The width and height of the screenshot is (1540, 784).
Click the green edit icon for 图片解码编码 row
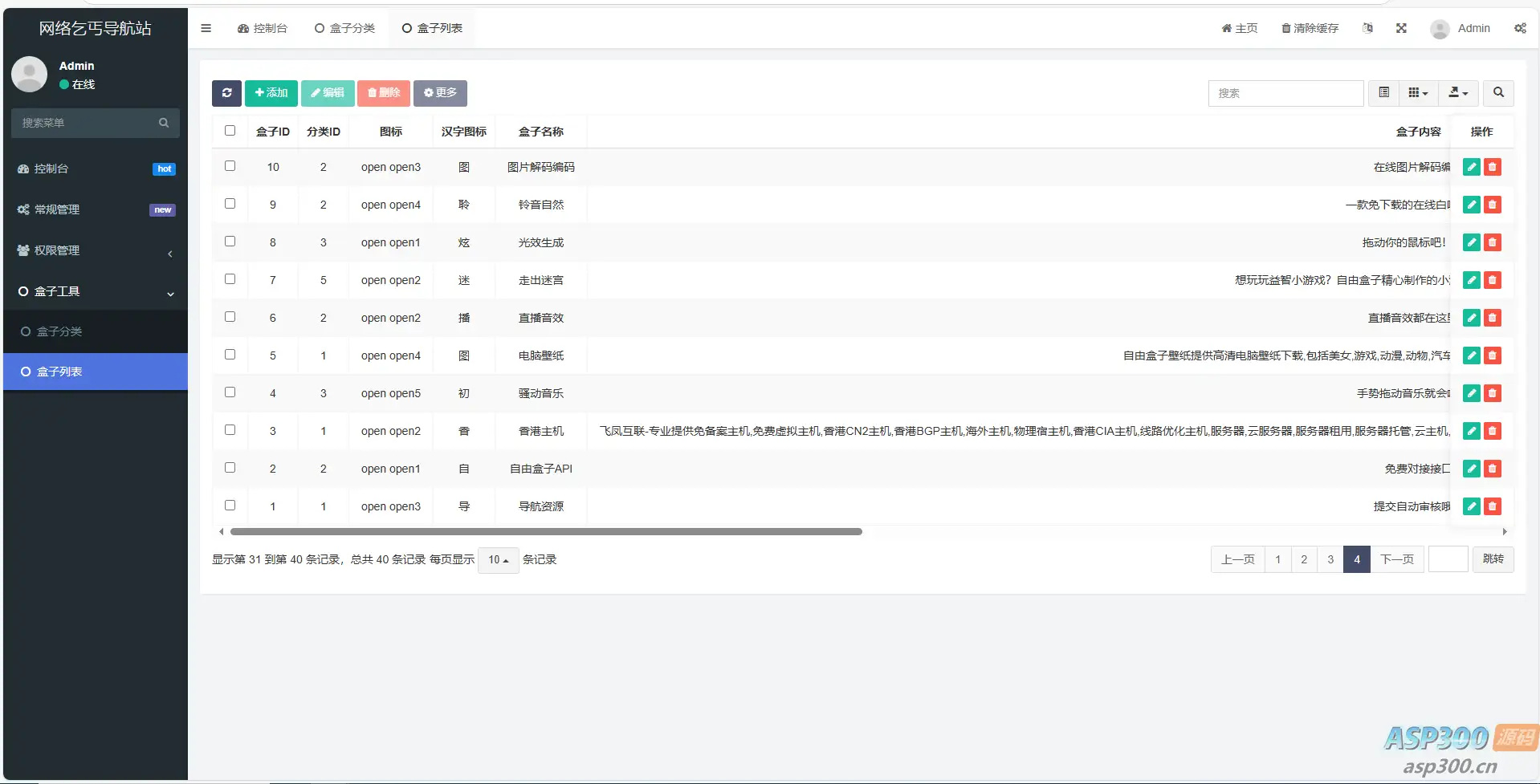1471,167
